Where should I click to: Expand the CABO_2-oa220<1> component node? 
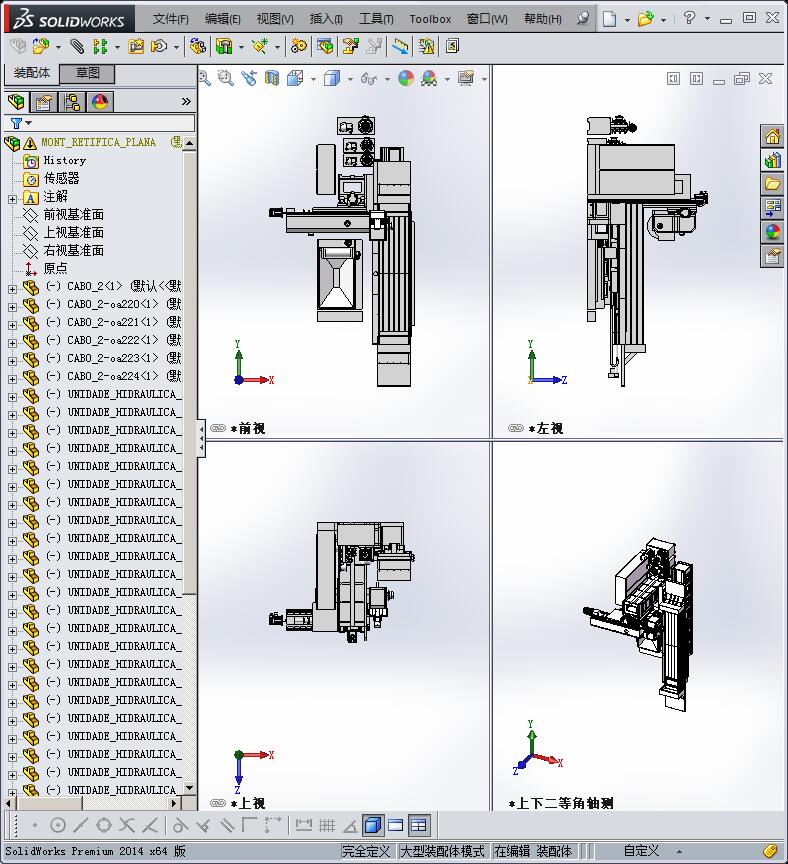12,307
